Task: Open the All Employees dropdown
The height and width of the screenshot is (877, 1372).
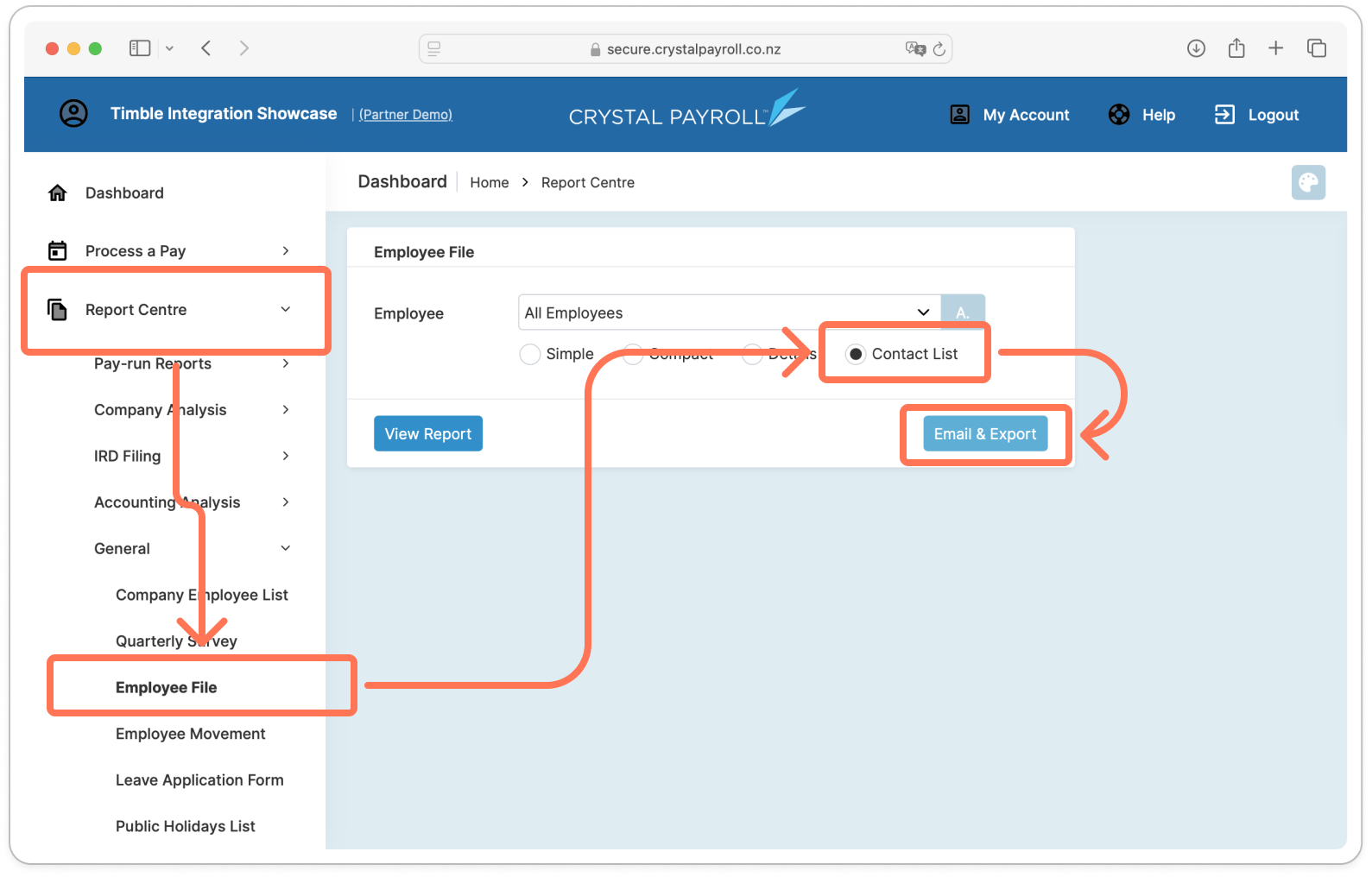Action: tap(729, 312)
